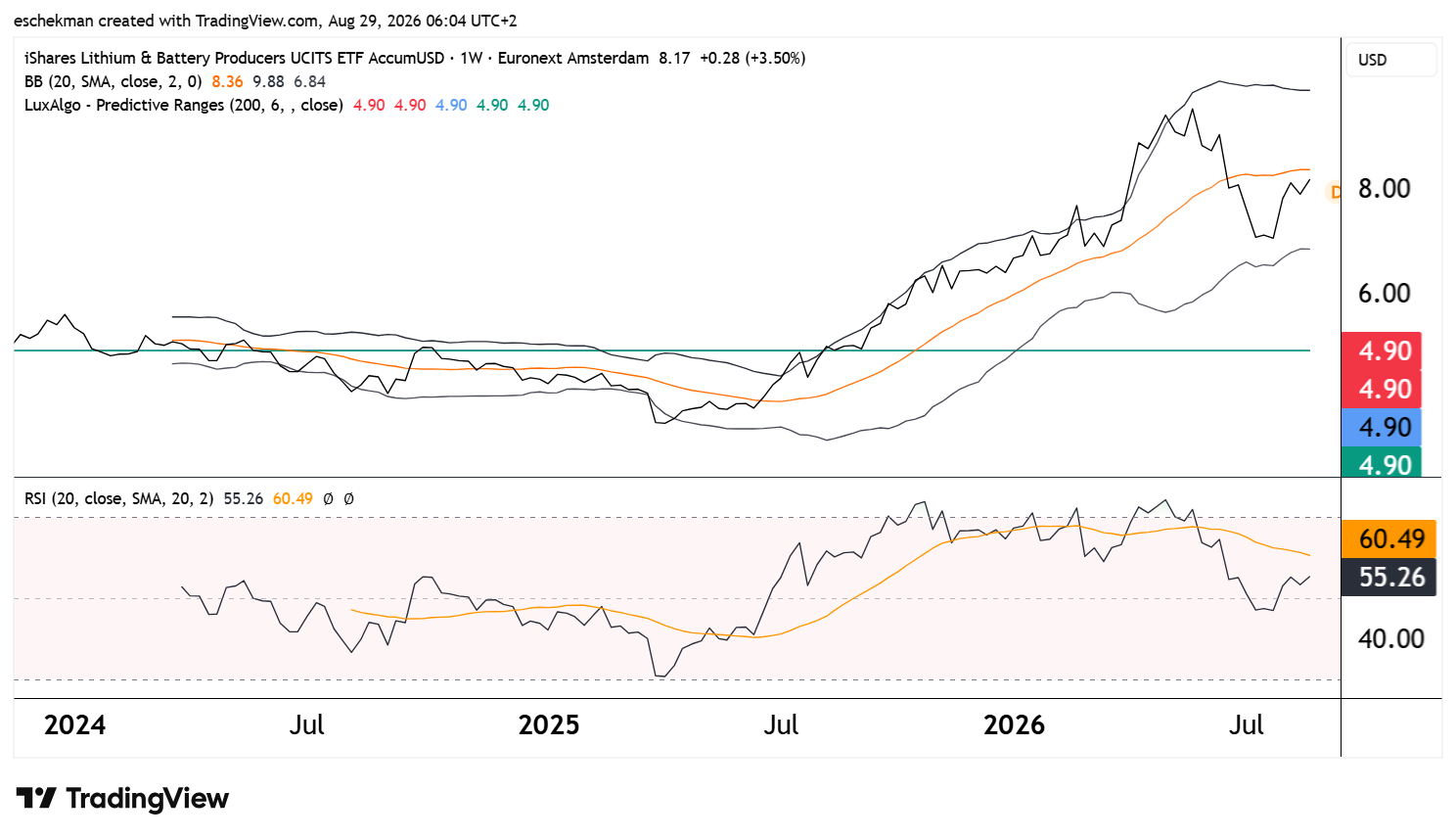Click the 6.84 lower band value
The image size is (1456, 839).
point(309,81)
